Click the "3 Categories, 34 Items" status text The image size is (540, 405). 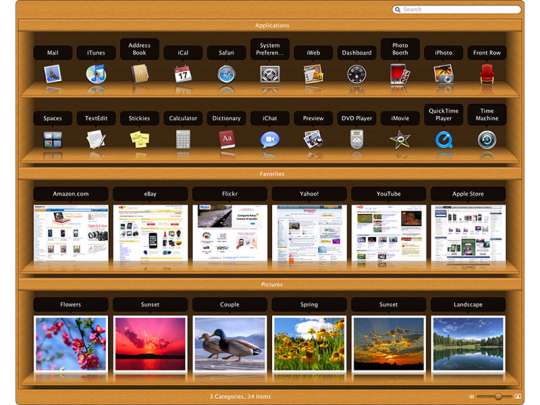point(240,397)
